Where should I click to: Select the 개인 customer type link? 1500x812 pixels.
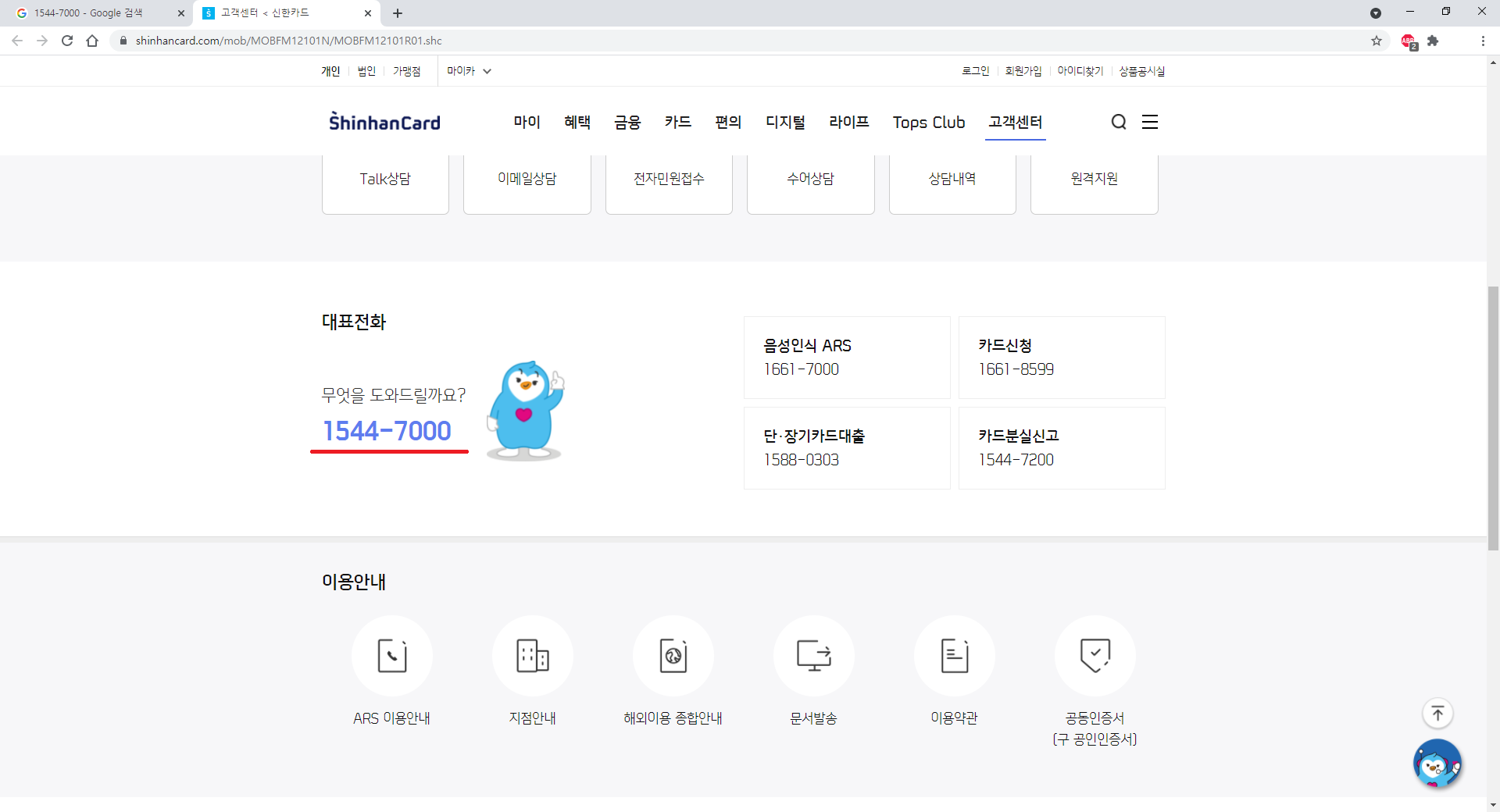point(330,71)
